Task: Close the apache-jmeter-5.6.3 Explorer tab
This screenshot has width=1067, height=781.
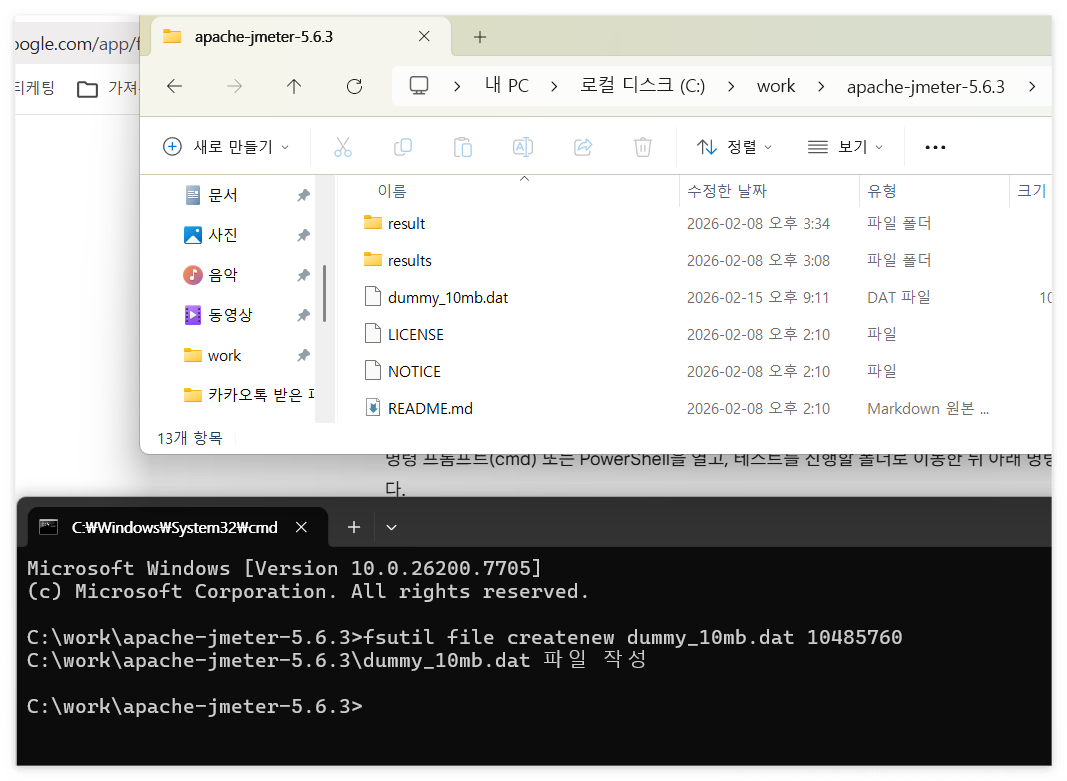Action: click(x=424, y=36)
